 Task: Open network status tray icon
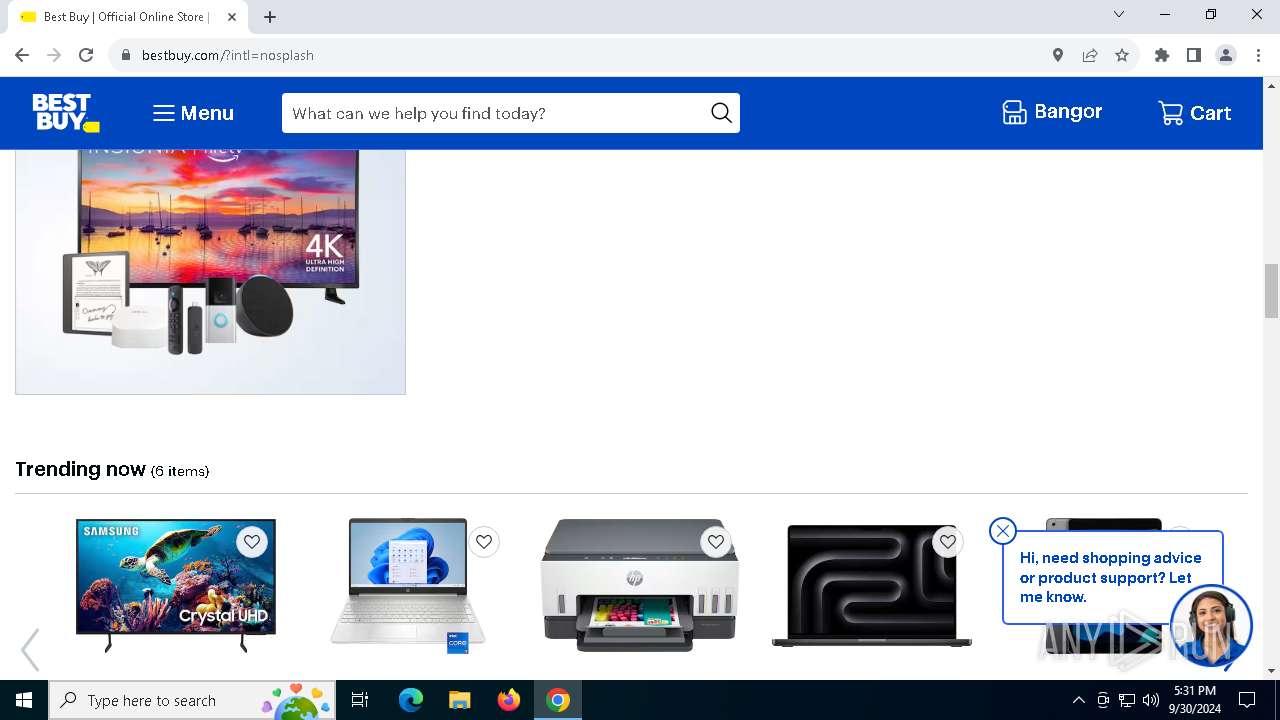(1127, 700)
